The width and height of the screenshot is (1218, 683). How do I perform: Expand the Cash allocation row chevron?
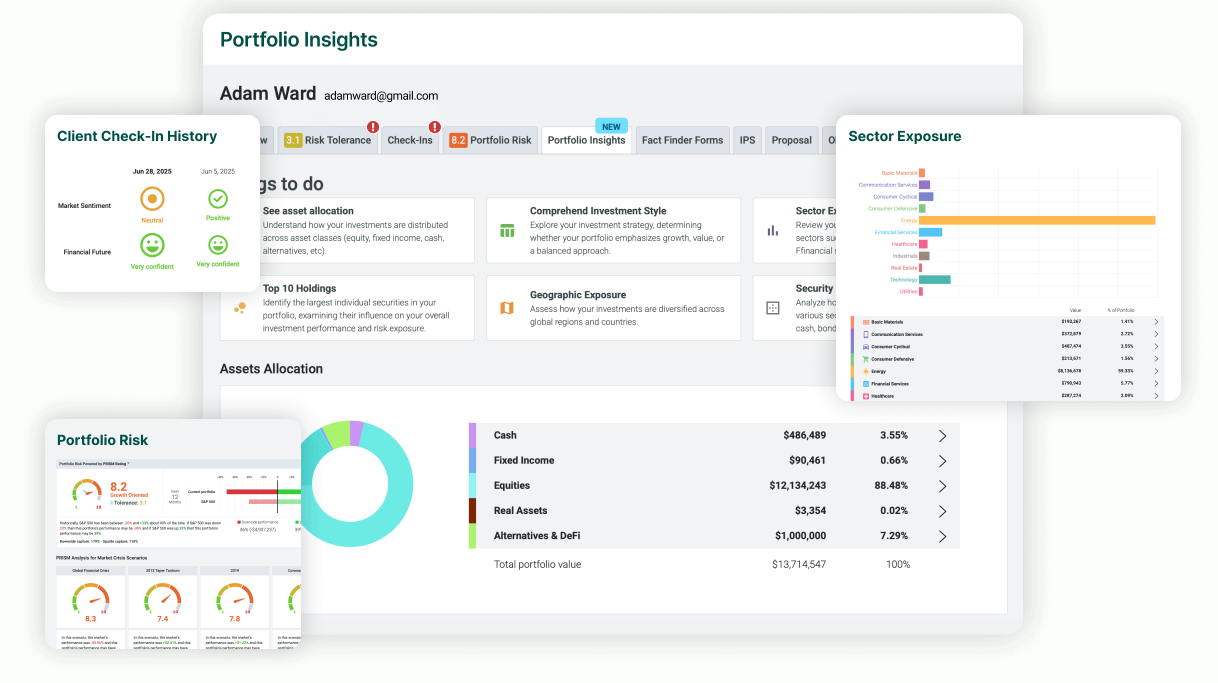pos(942,436)
